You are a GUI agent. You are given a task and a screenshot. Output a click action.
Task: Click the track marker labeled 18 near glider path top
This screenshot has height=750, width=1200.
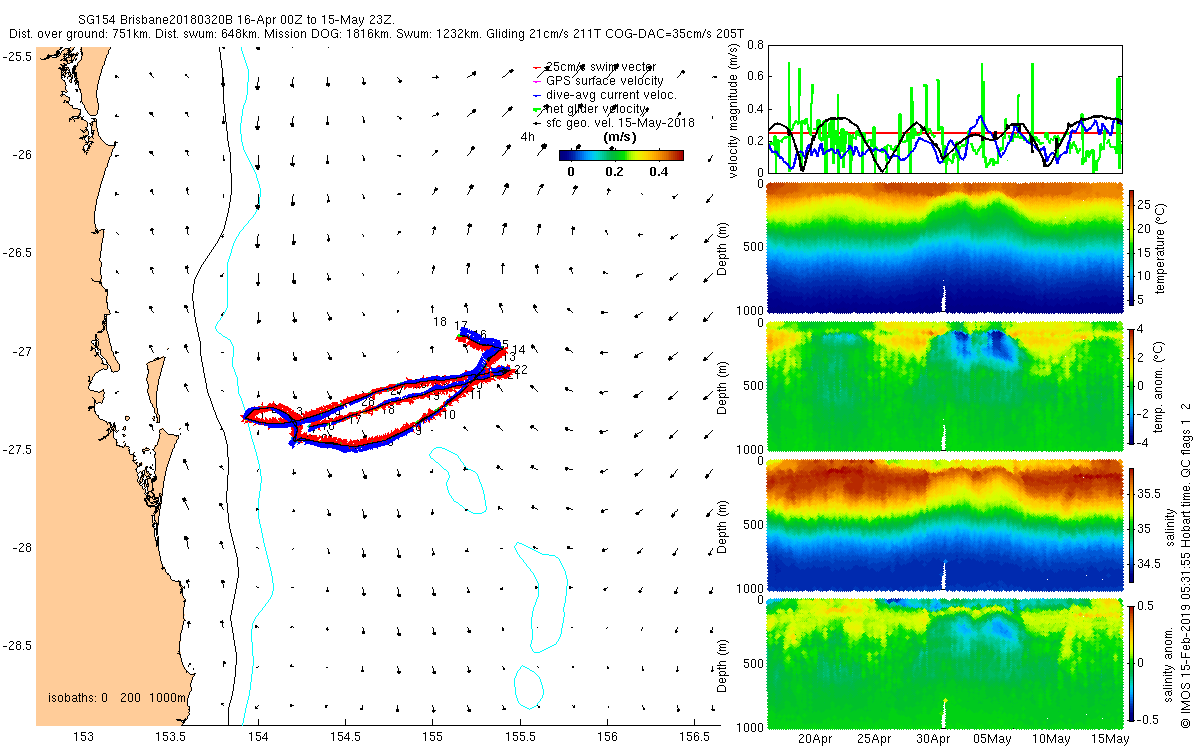(x=440, y=322)
